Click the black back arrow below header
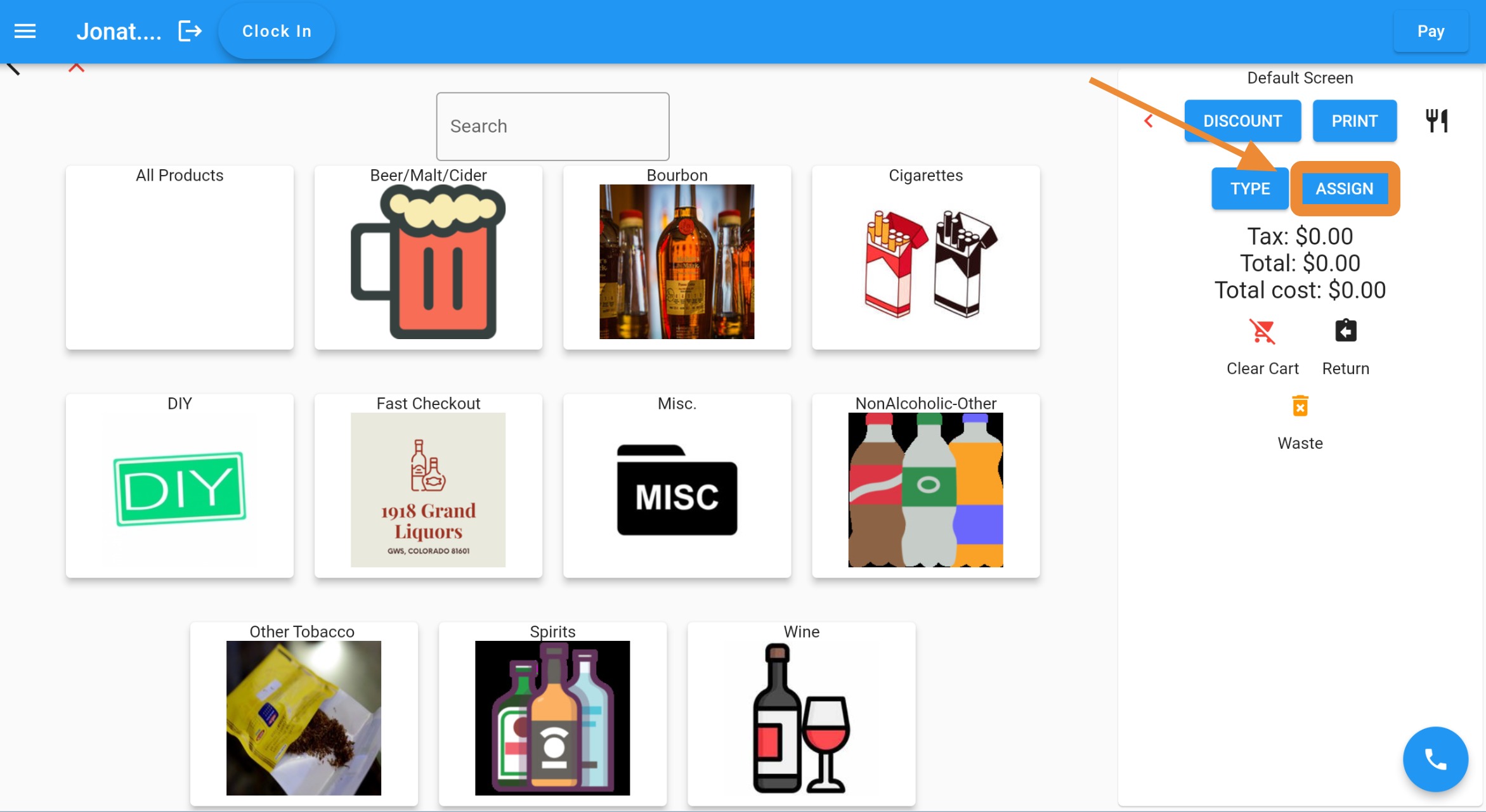1486x812 pixels. 13,68
